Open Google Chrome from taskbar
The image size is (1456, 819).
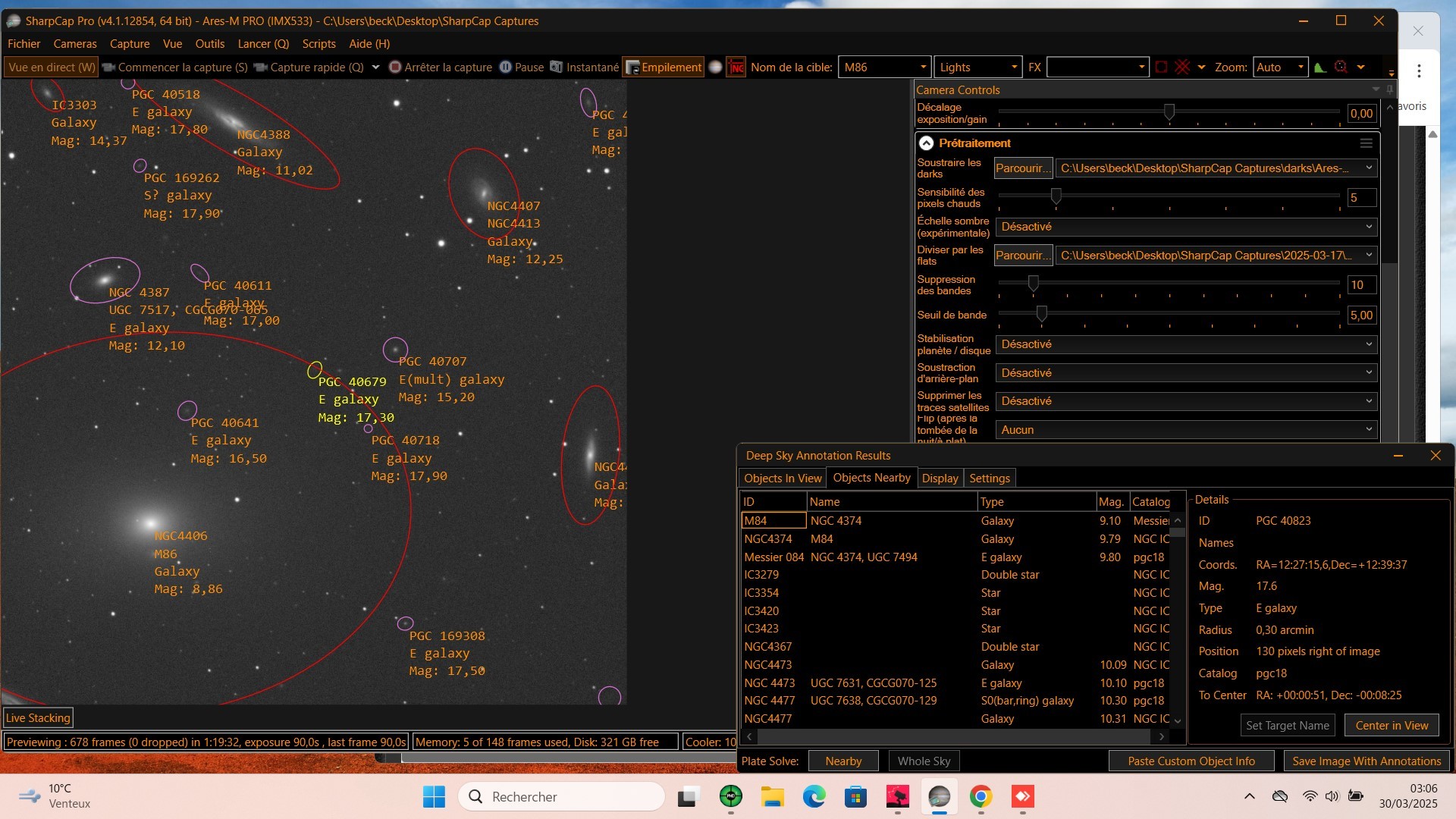point(981,797)
